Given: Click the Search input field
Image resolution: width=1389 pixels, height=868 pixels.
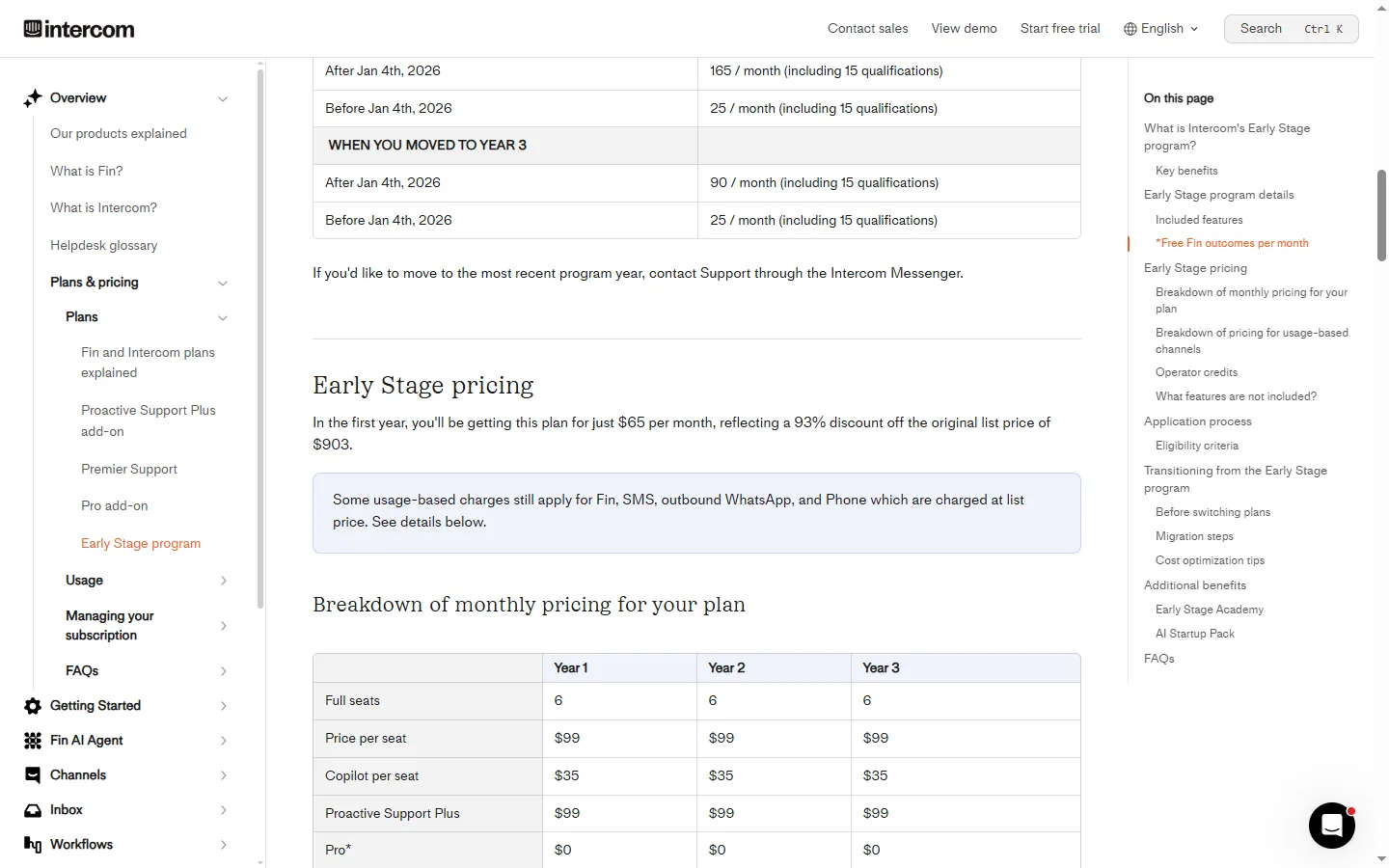Looking at the screenshot, I should (1292, 29).
